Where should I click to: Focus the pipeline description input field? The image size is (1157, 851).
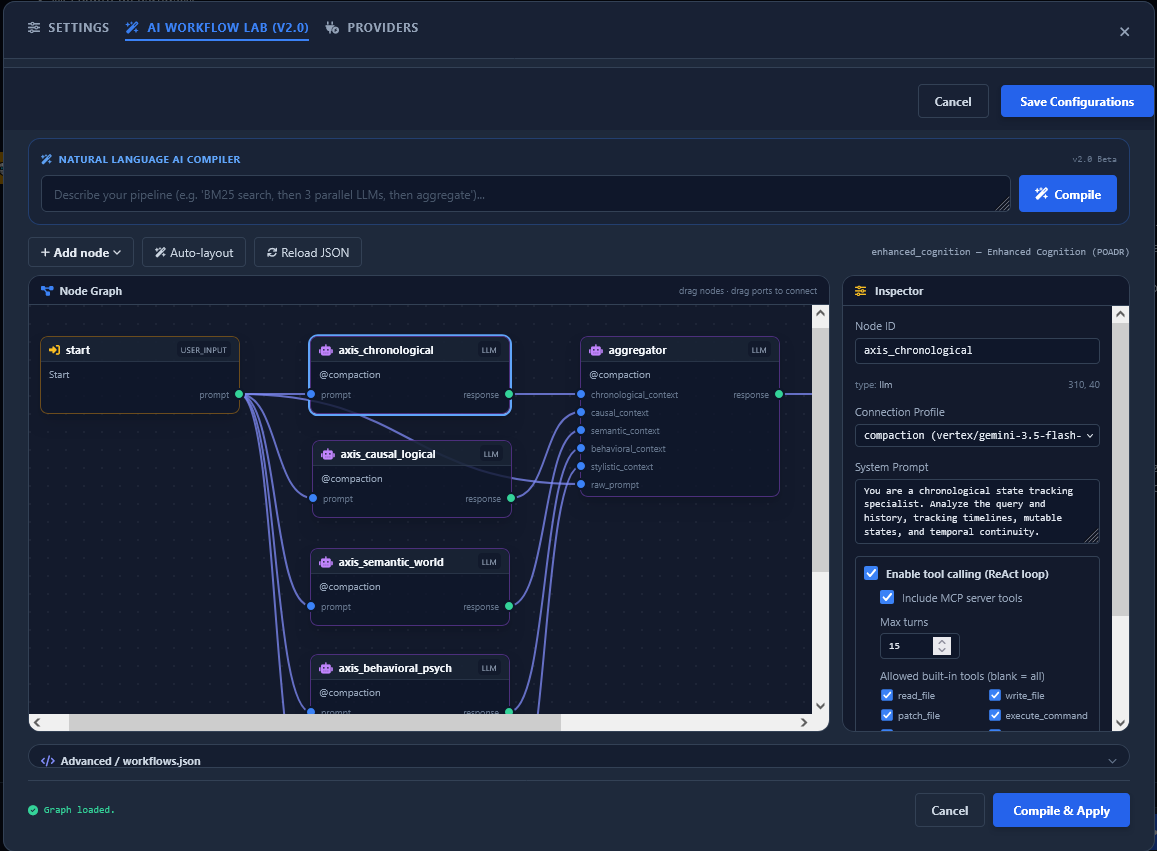coord(525,194)
